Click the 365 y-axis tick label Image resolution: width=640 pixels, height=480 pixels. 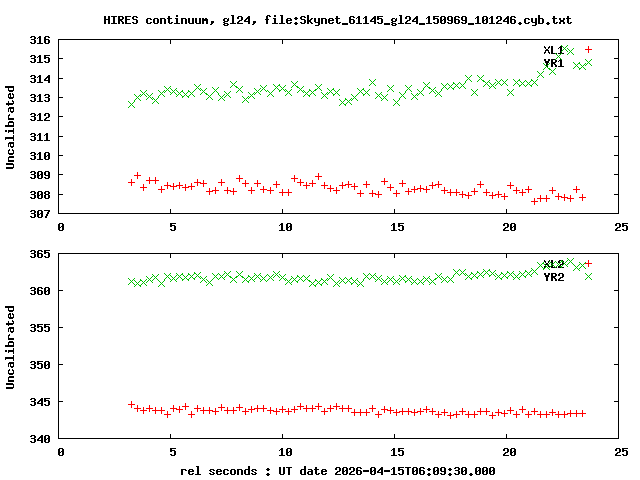pos(40,254)
